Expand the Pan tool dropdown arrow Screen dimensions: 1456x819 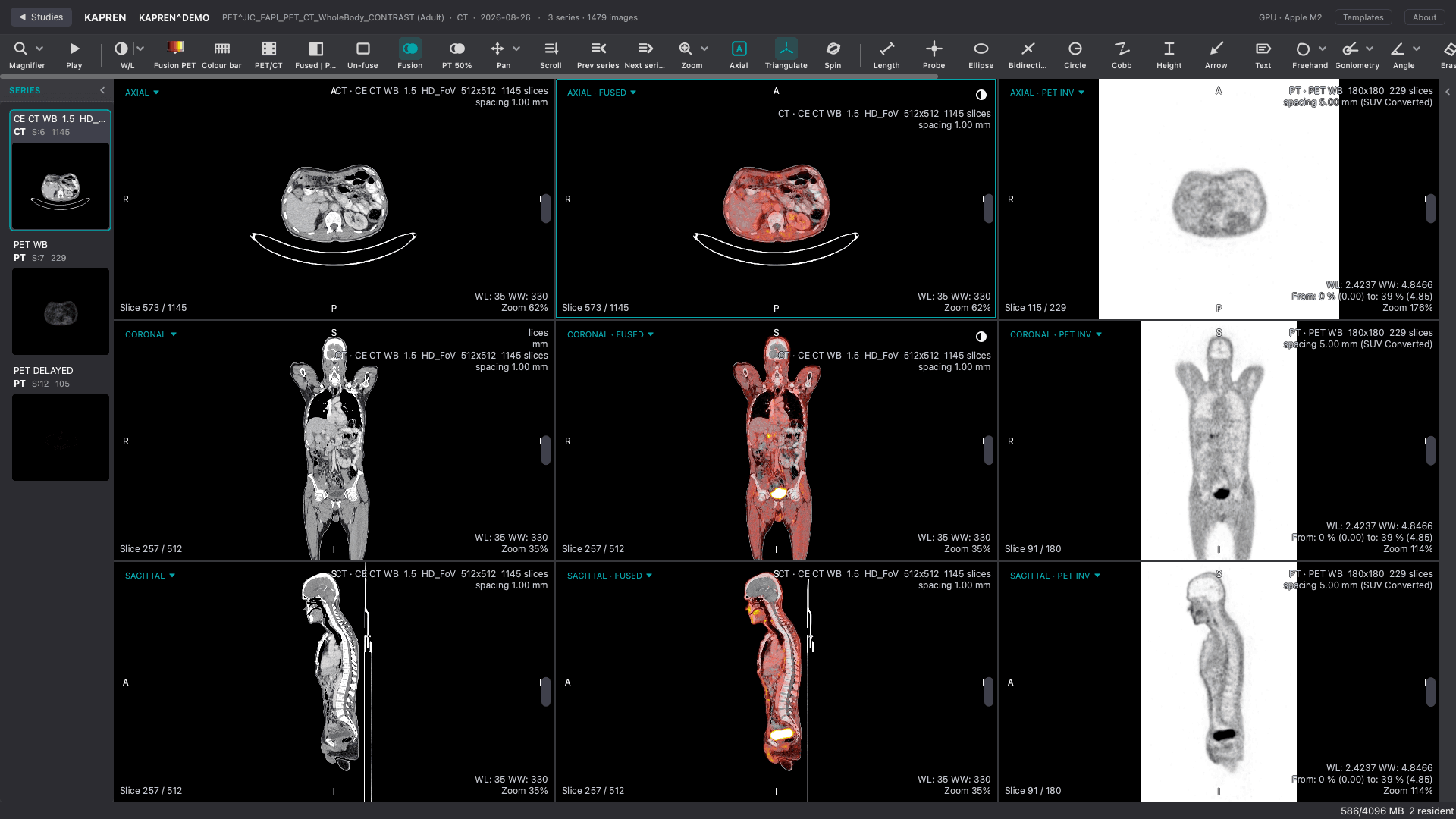pos(516,49)
